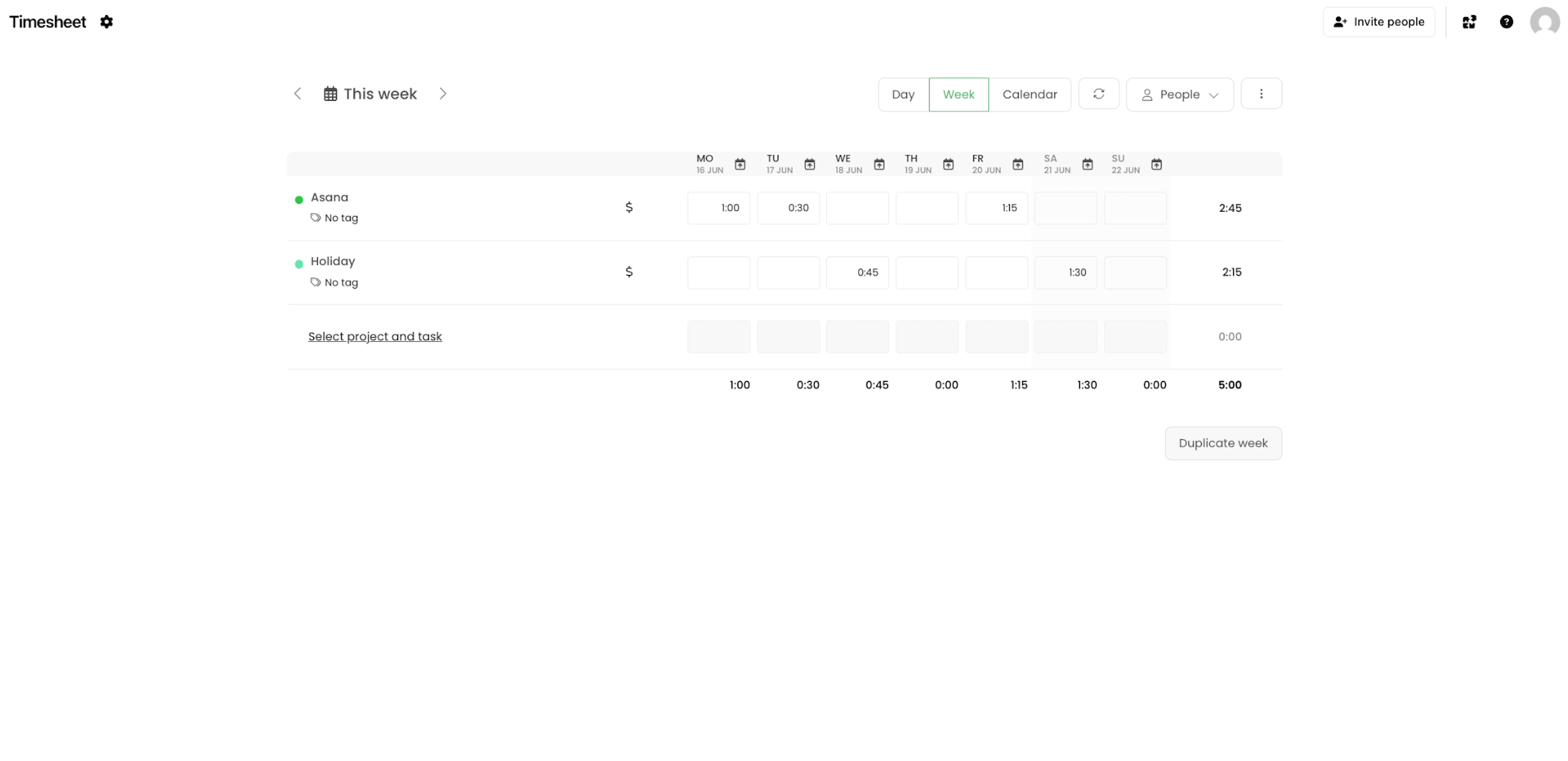Open the three-dot more options menu
The width and height of the screenshot is (1568, 761).
(1261, 94)
